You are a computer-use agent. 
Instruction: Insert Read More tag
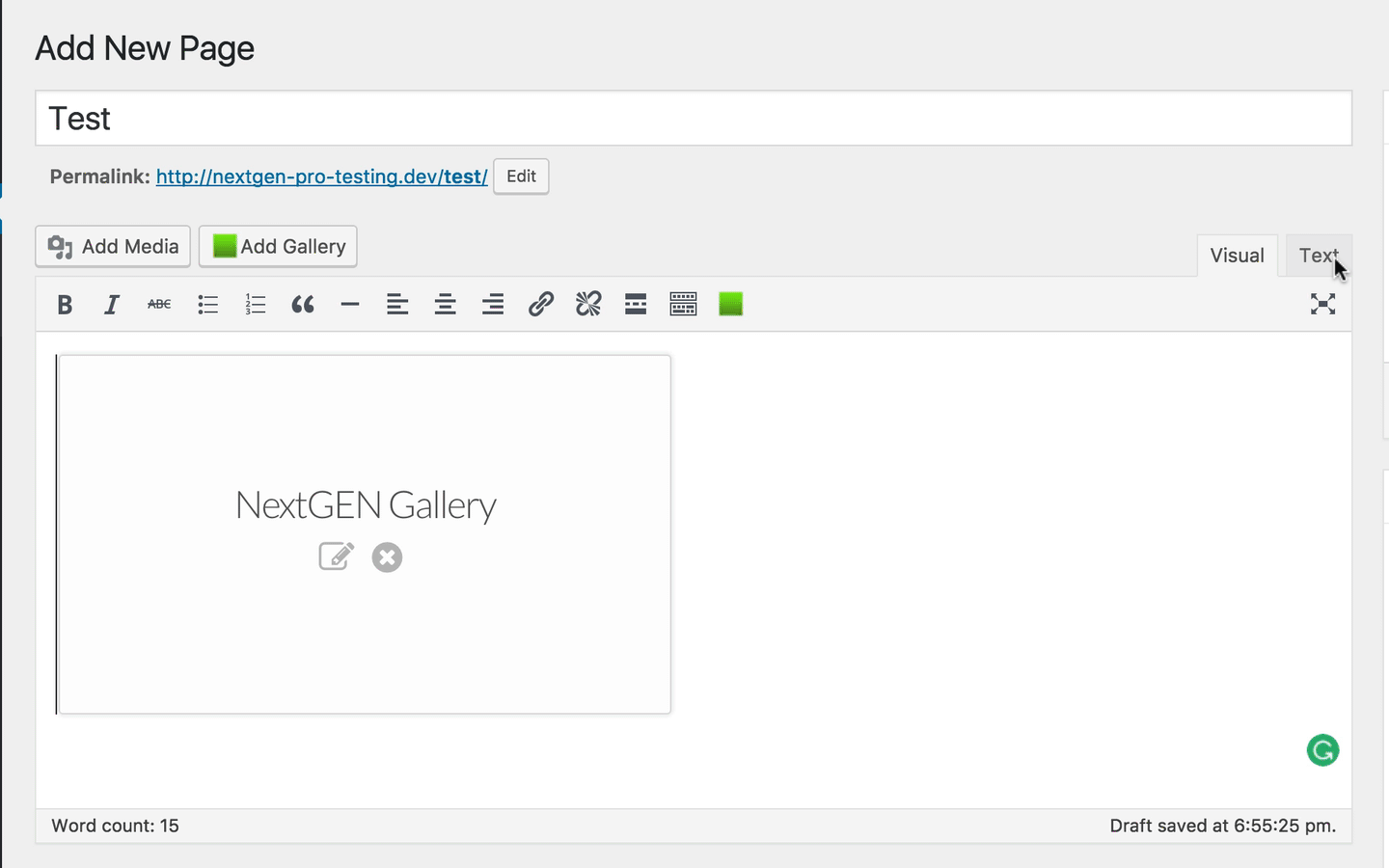click(x=636, y=305)
